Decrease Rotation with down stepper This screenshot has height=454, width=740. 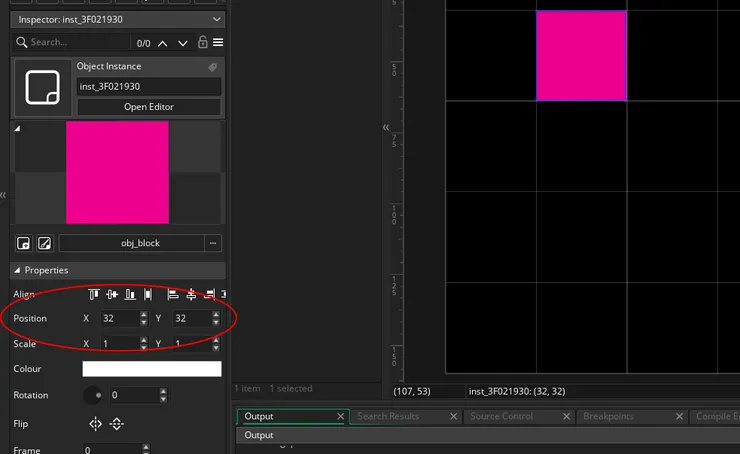pos(163,399)
